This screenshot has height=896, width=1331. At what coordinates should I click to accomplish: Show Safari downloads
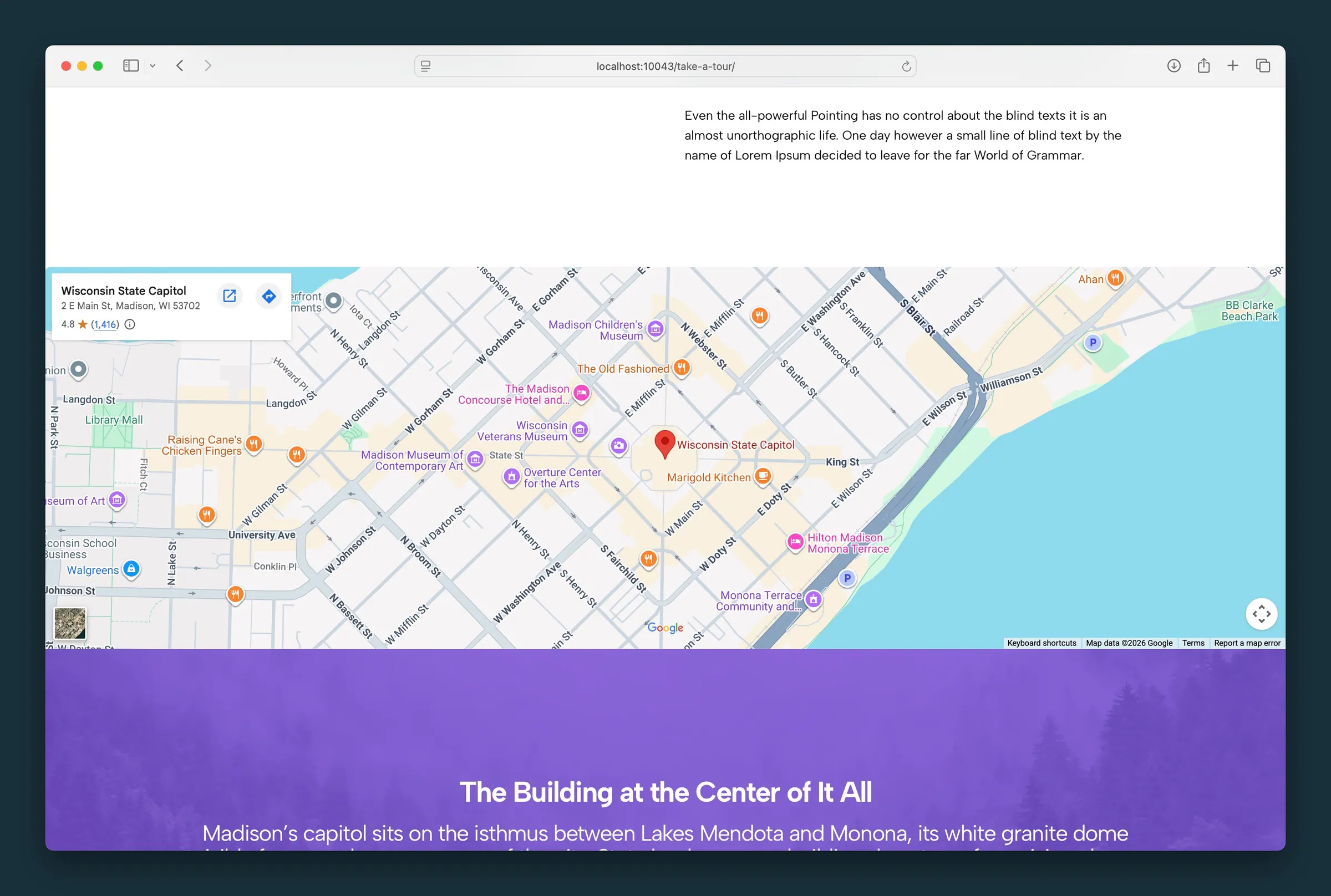click(x=1174, y=66)
